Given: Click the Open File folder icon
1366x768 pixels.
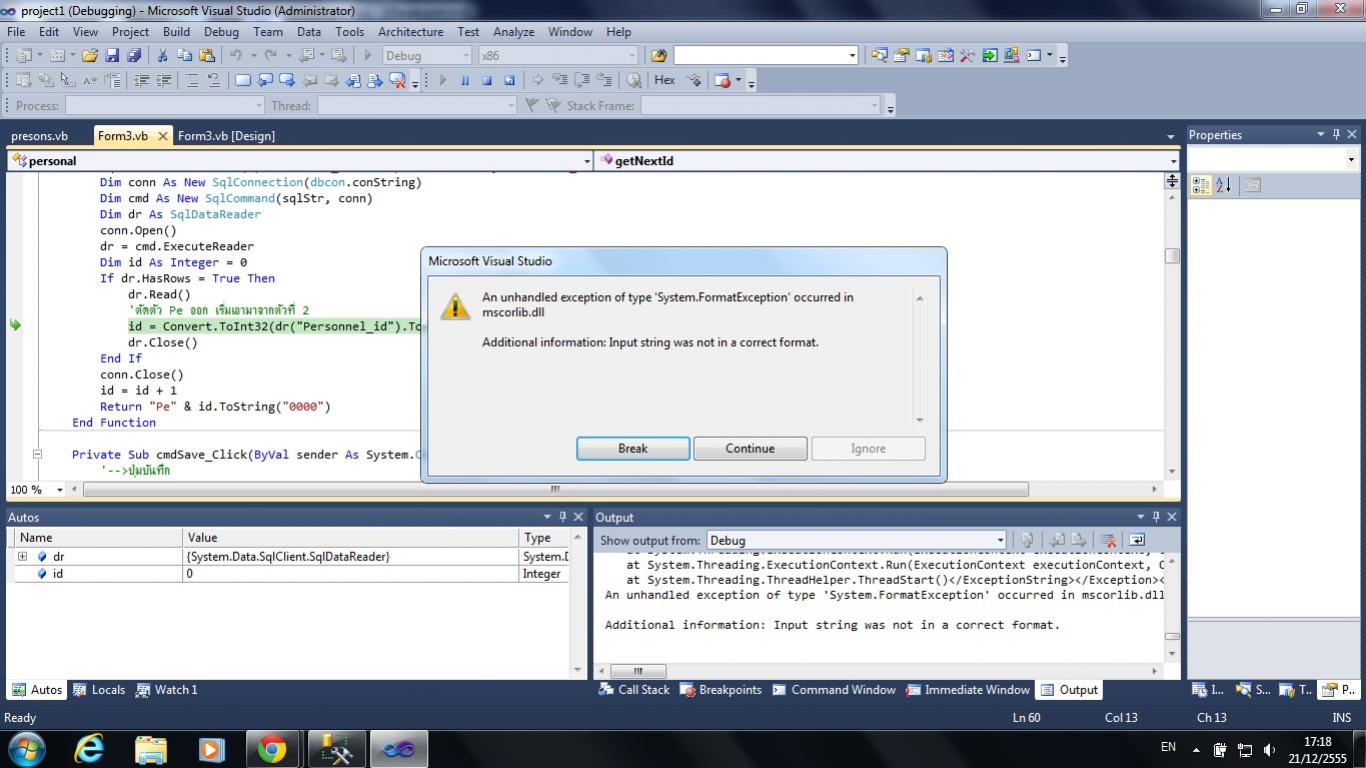Looking at the screenshot, I should point(89,56).
